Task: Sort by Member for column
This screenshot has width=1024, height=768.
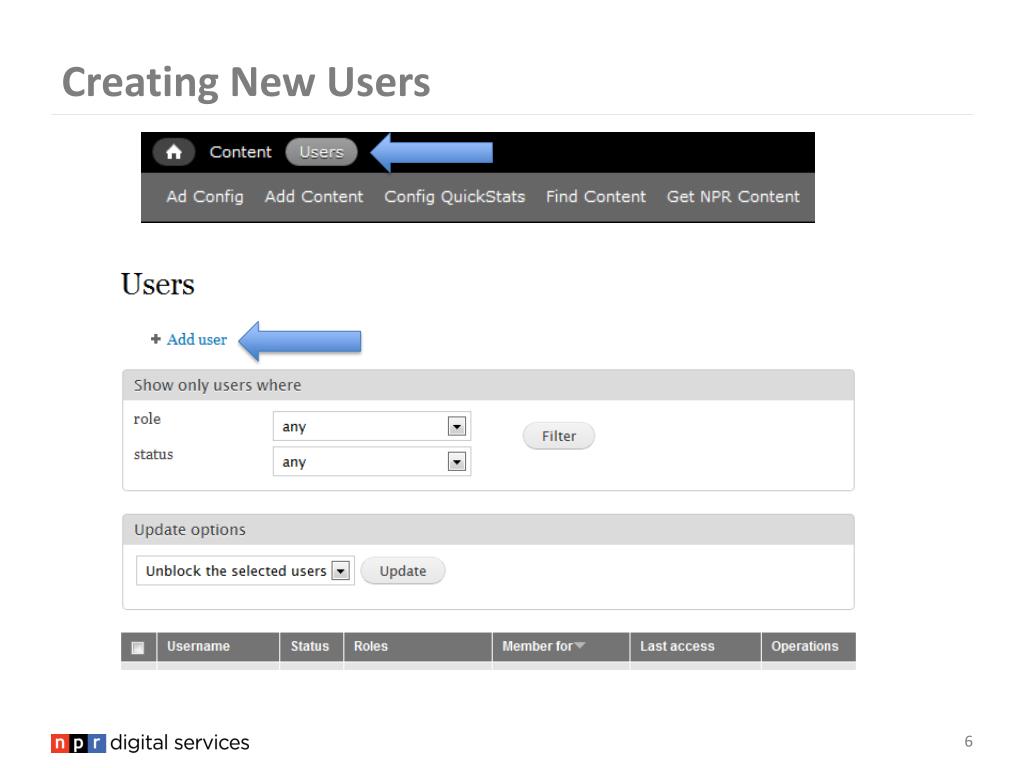Action: coord(537,646)
